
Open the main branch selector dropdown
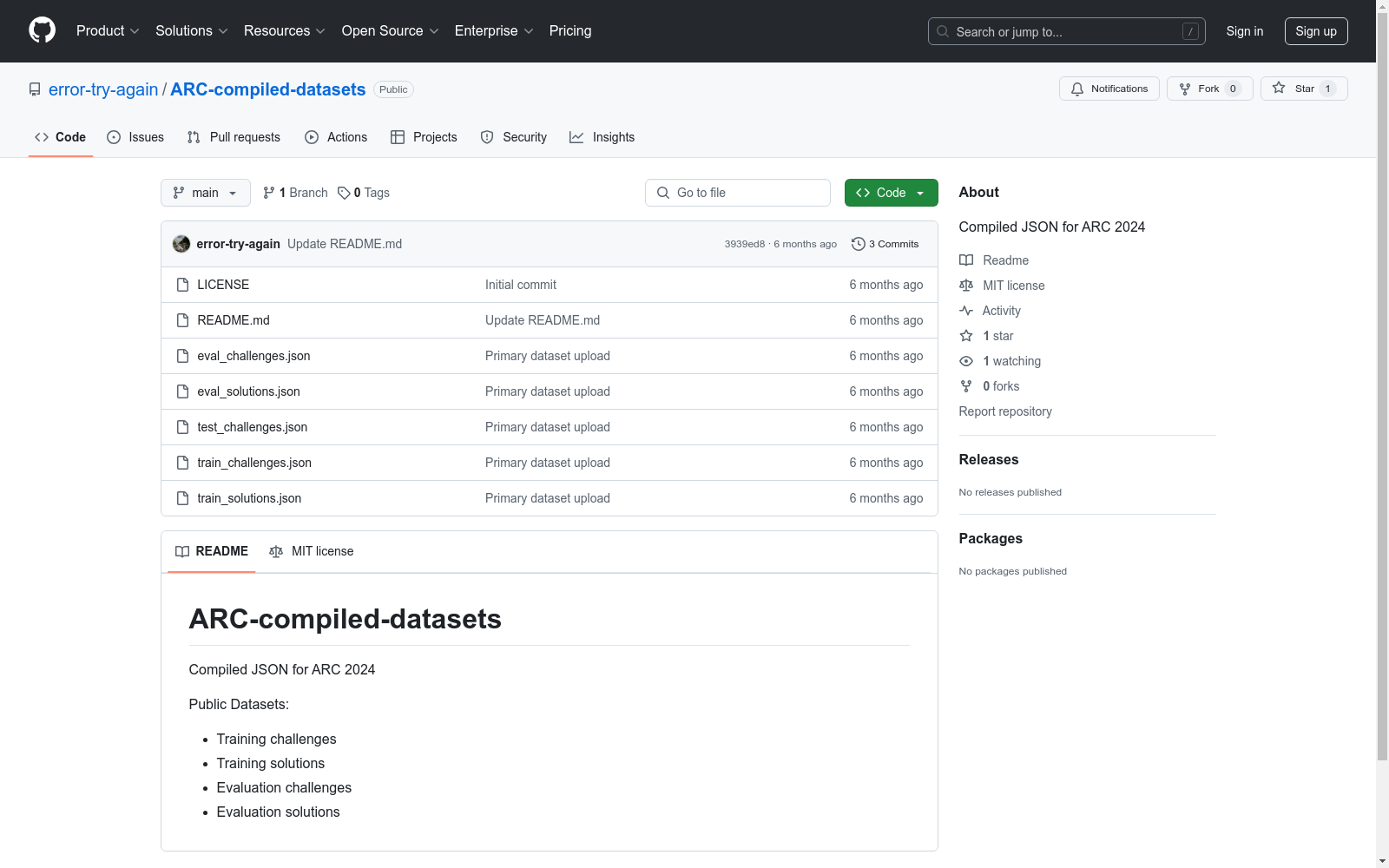[x=206, y=193]
